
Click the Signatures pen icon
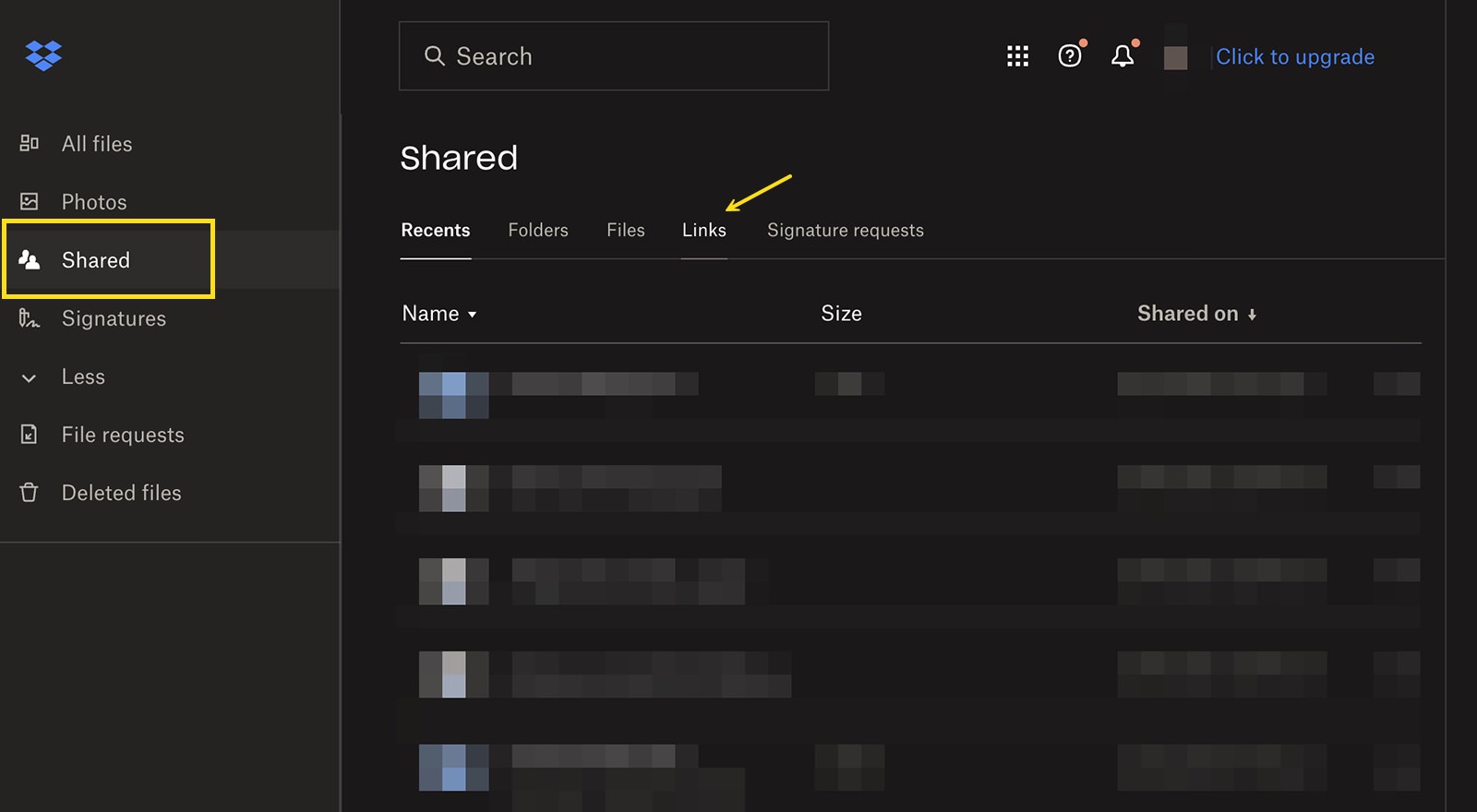click(x=30, y=318)
